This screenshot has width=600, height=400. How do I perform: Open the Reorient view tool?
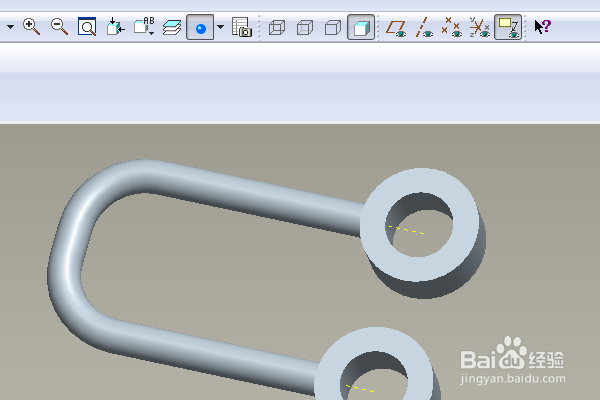pos(115,27)
